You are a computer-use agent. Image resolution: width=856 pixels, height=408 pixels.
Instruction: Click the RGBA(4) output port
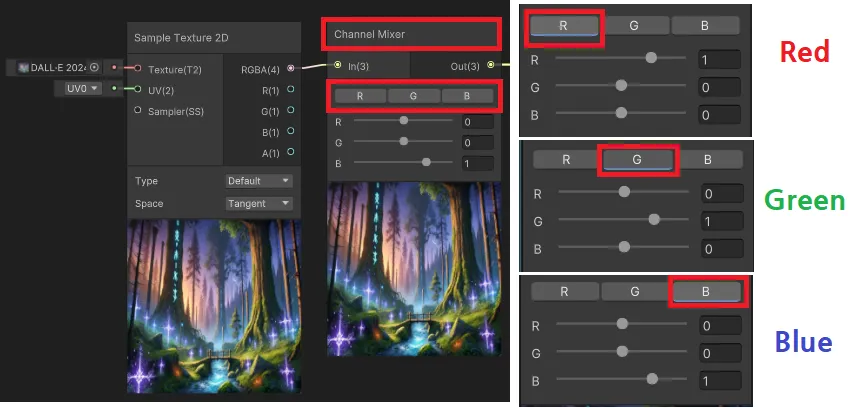(290, 69)
